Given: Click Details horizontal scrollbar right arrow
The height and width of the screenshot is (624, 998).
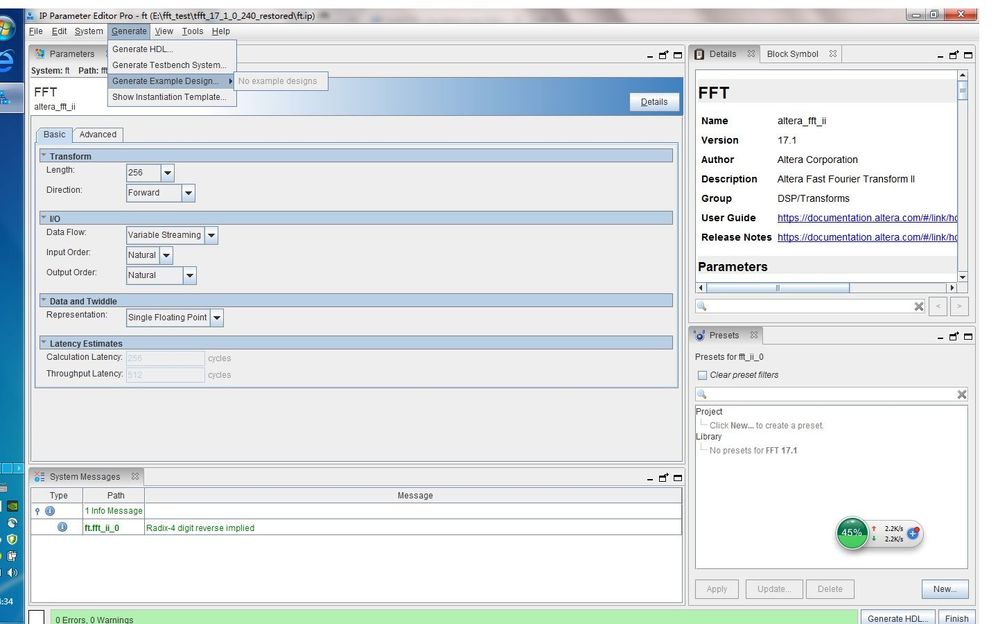Looking at the screenshot, I should (952, 288).
